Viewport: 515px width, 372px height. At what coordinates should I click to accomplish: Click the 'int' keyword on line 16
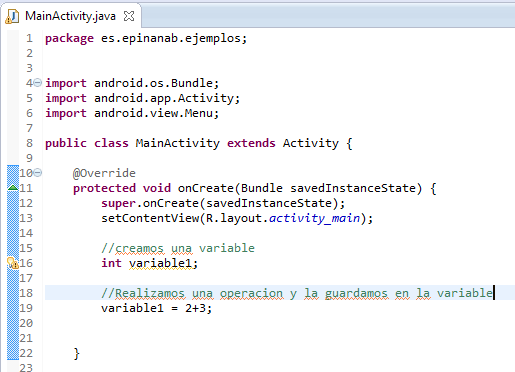click(x=111, y=263)
